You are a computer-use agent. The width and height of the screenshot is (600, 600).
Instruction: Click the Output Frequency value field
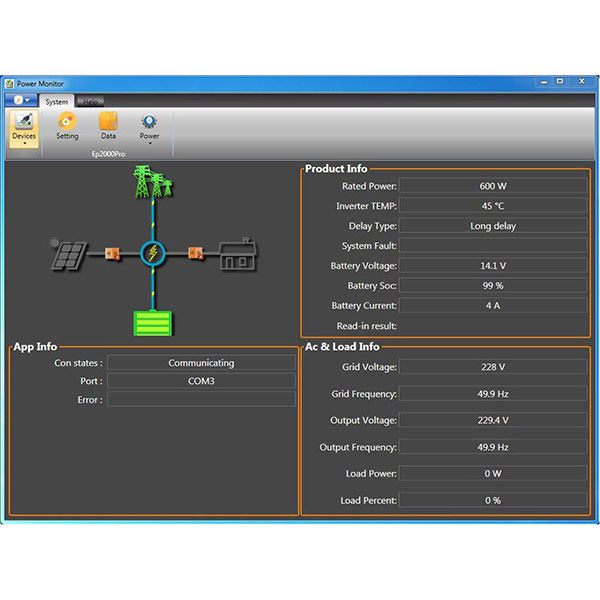click(x=493, y=447)
